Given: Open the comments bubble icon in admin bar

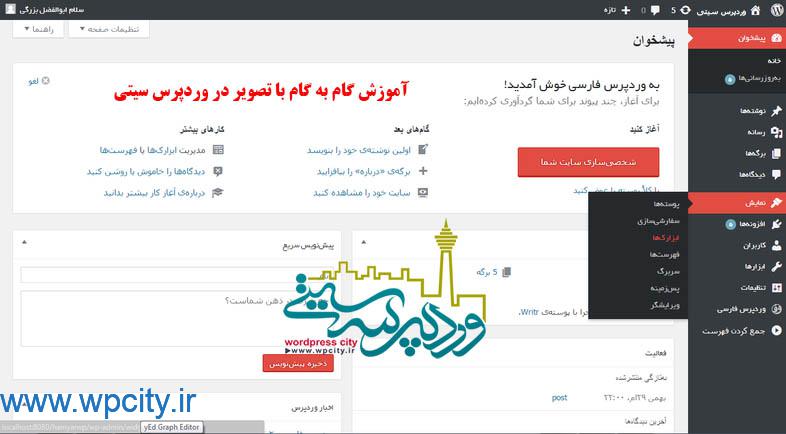Looking at the screenshot, I should click(655, 10).
